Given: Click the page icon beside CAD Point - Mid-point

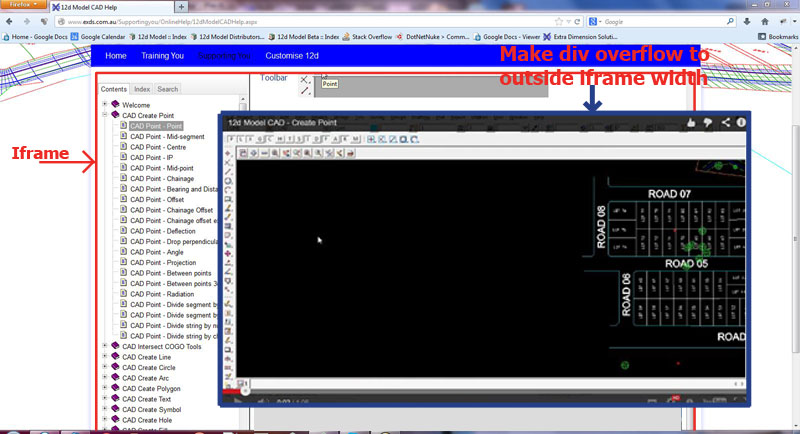Looking at the screenshot, I should [123, 167].
